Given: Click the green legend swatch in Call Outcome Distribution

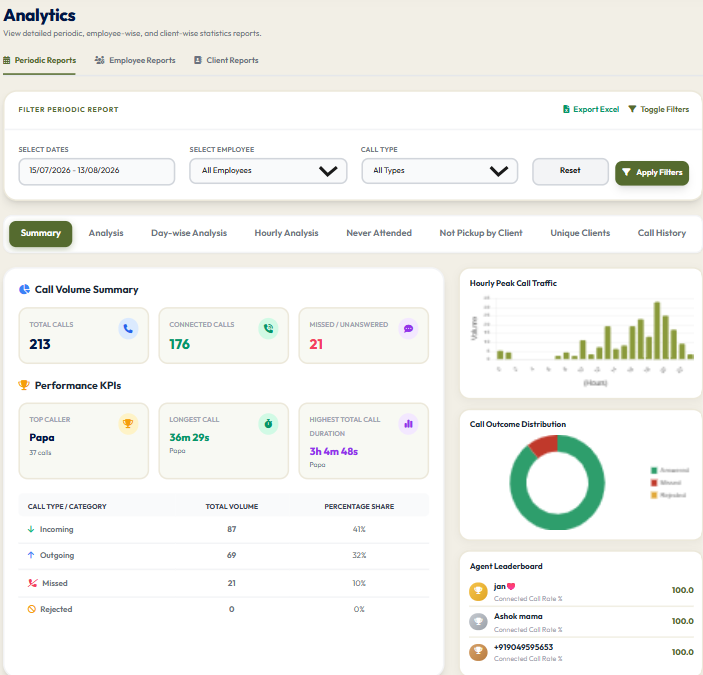Looking at the screenshot, I should pyautogui.click(x=654, y=470).
